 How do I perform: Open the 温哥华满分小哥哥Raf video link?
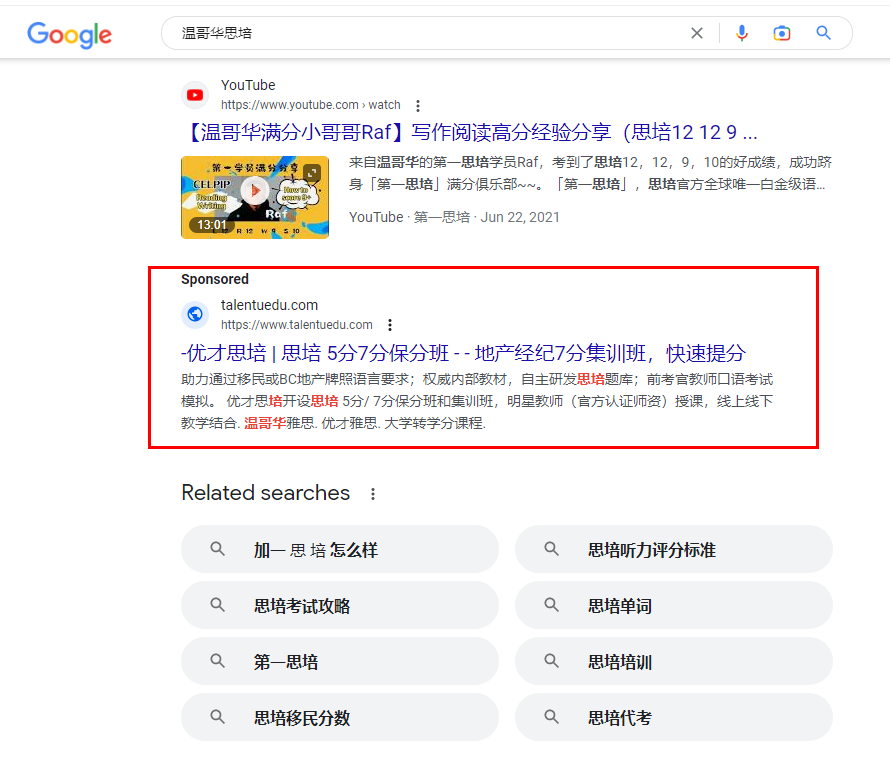coord(471,133)
